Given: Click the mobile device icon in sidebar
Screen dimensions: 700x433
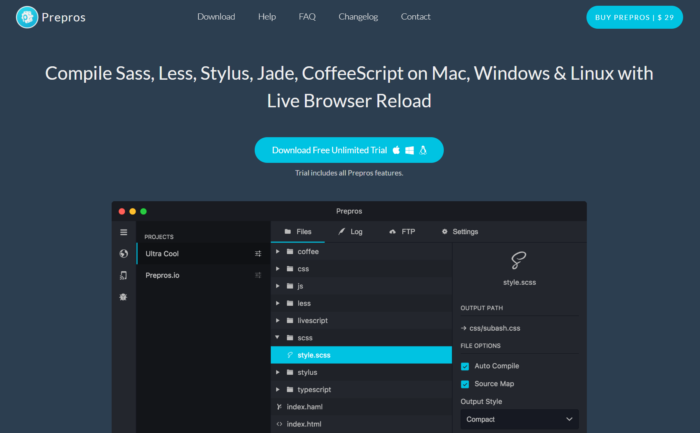Looking at the screenshot, I should pos(123,275).
